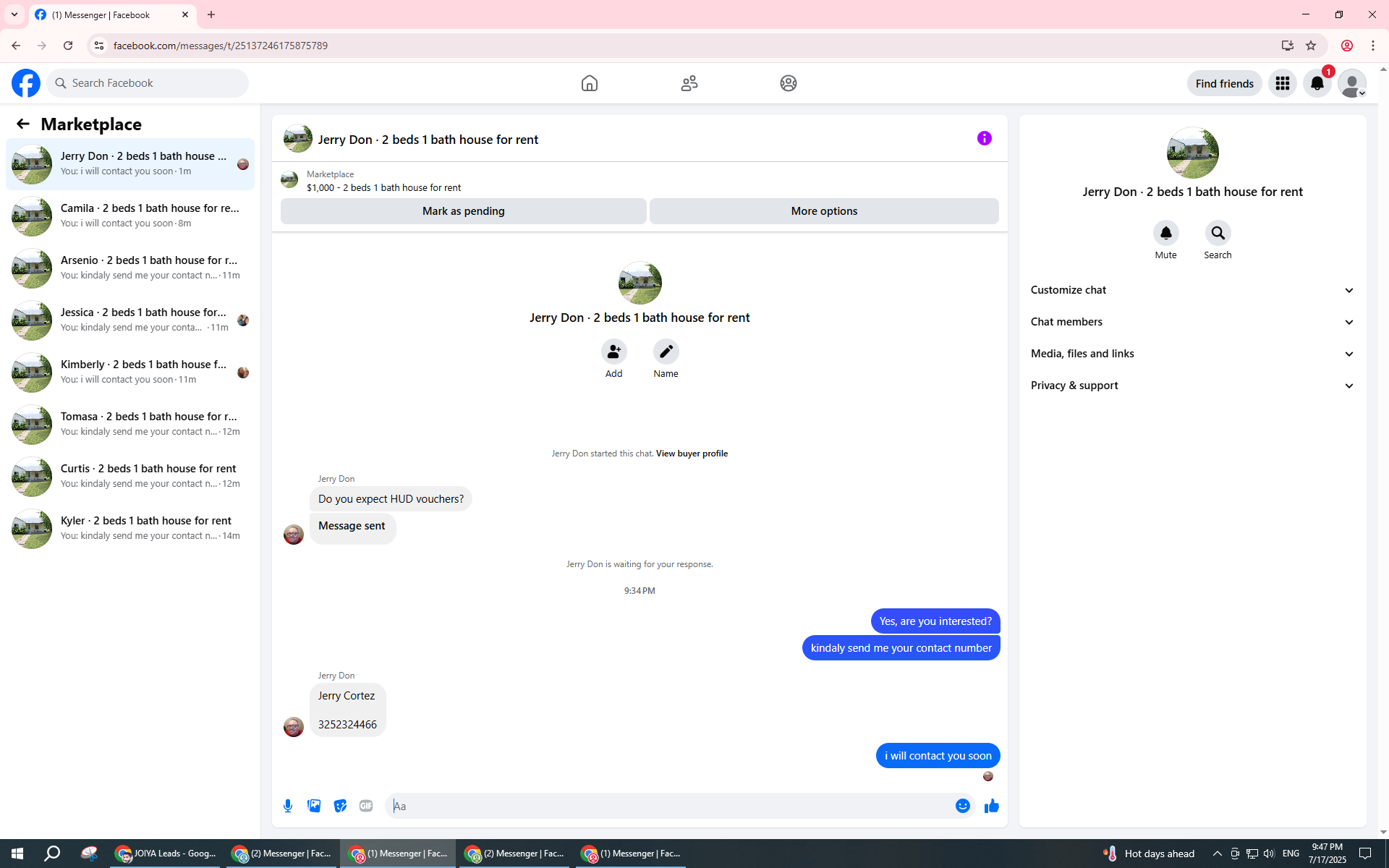Open the Facebook logo home link
The height and width of the screenshot is (868, 1389).
tap(26, 83)
